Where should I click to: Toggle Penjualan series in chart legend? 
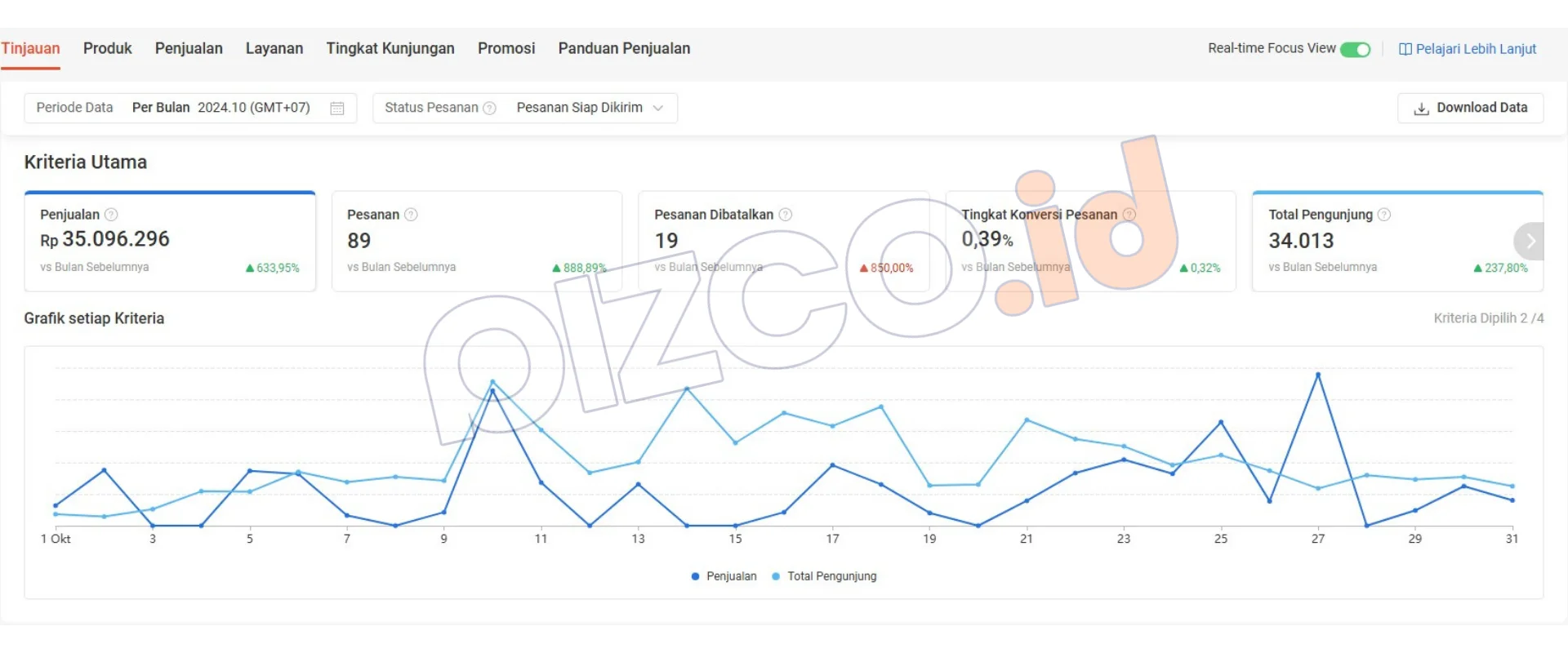click(724, 576)
